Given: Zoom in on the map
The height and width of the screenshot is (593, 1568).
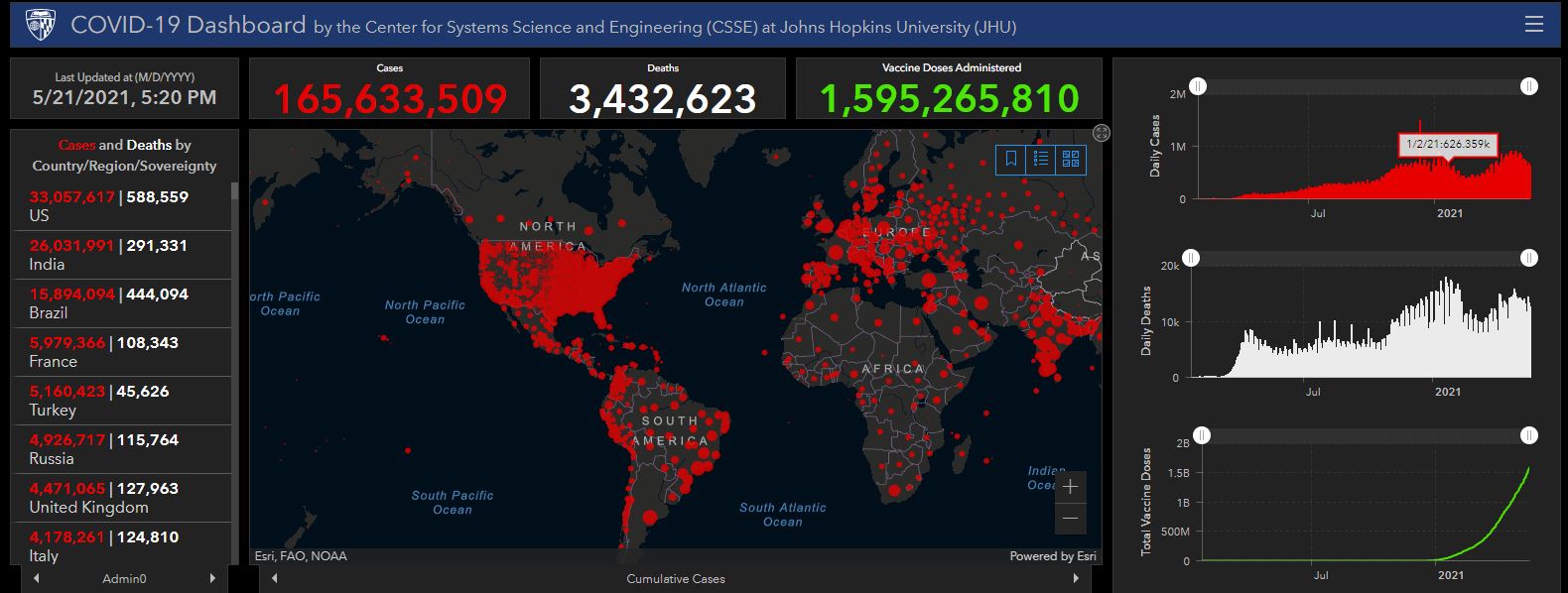Looking at the screenshot, I should [x=1070, y=487].
